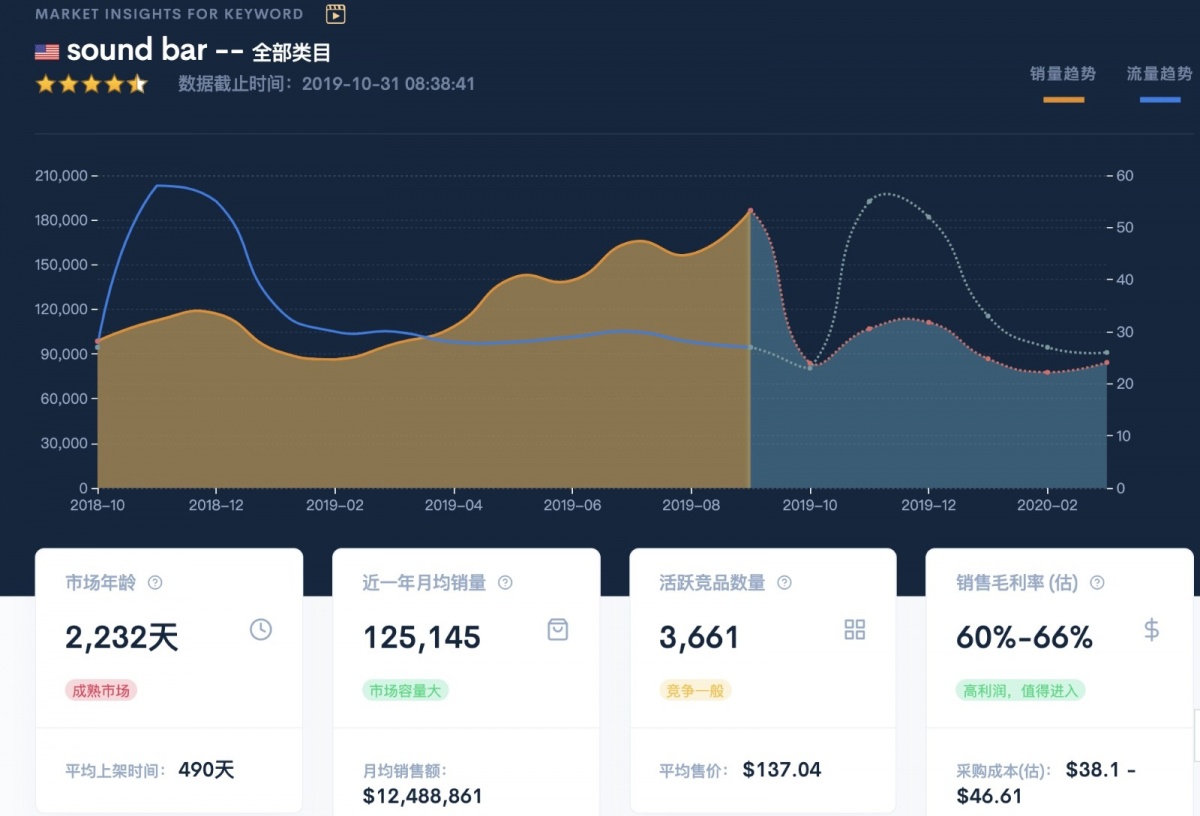
Task: Click the five-star rating under sound bar
Action: click(x=91, y=84)
